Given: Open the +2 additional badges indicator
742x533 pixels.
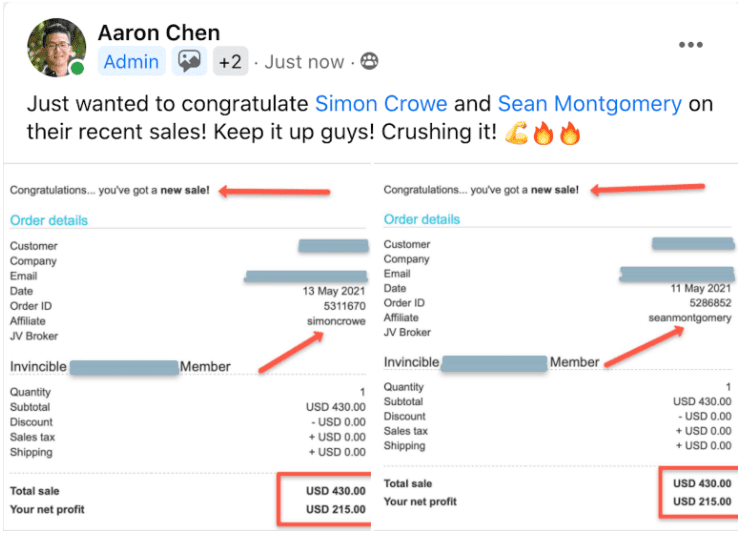Looking at the screenshot, I should [230, 62].
